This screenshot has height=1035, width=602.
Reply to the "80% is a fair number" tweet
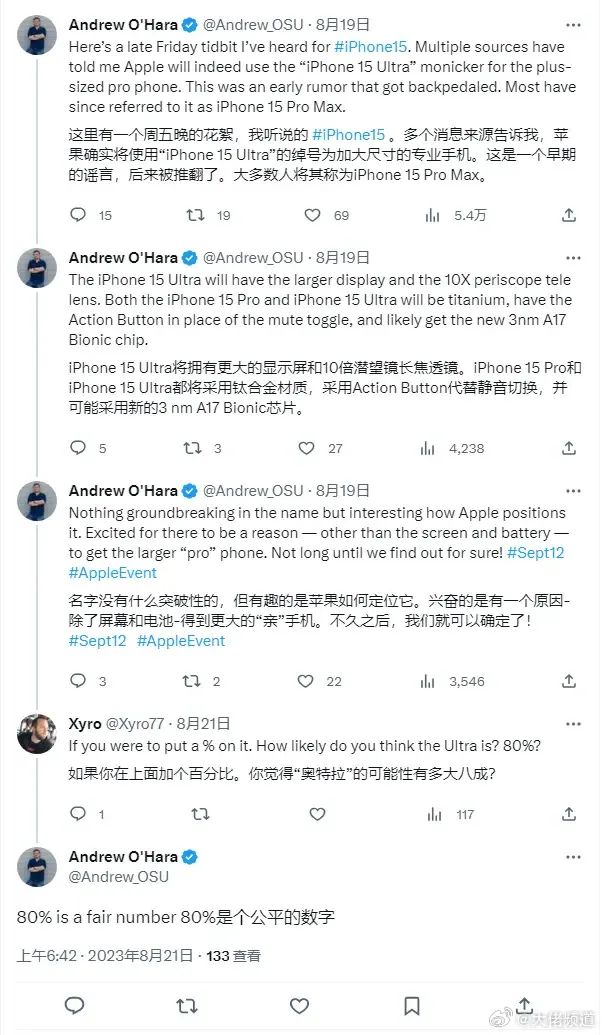74,1005
